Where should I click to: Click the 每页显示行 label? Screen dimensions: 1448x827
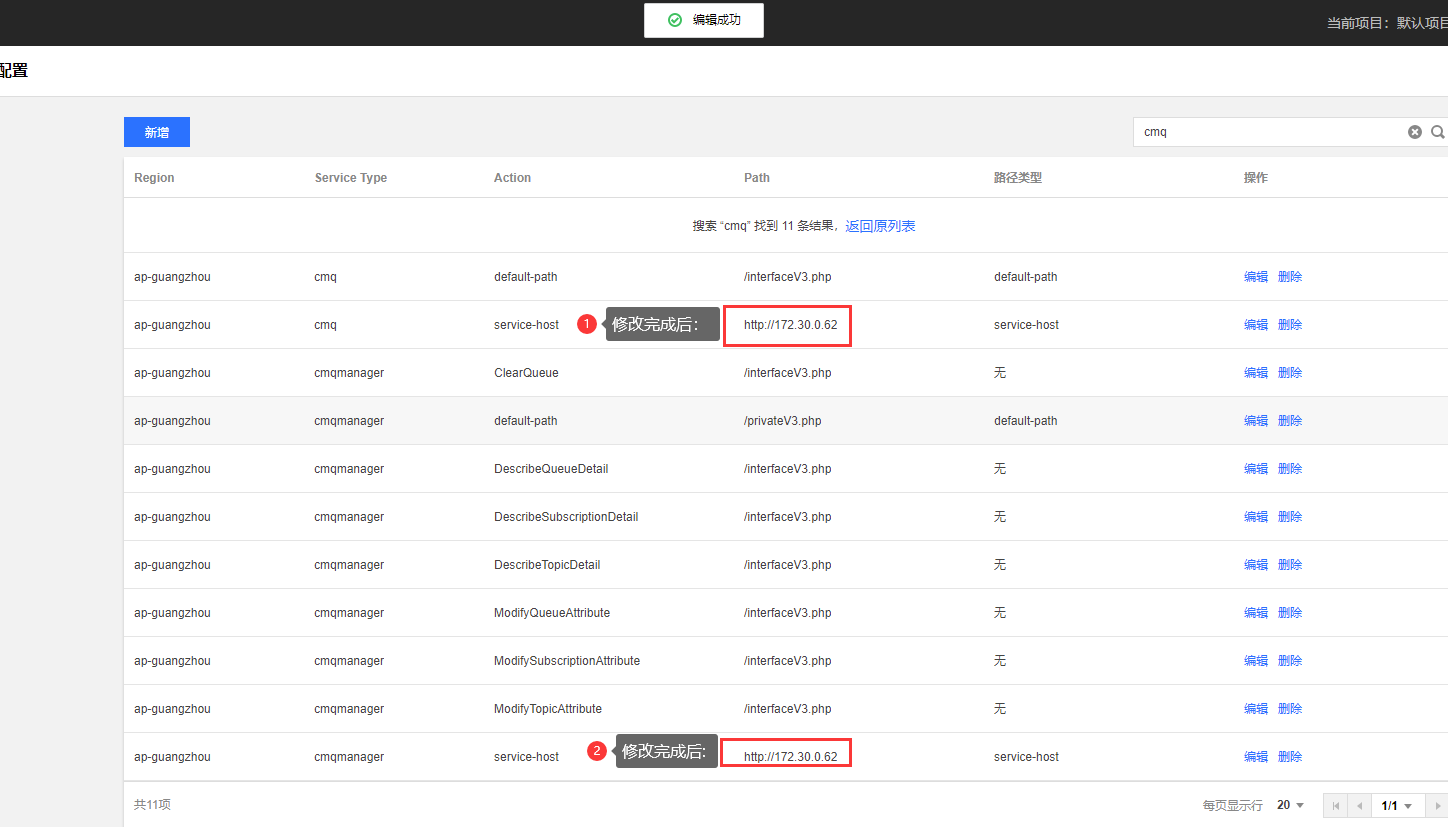point(1232,805)
